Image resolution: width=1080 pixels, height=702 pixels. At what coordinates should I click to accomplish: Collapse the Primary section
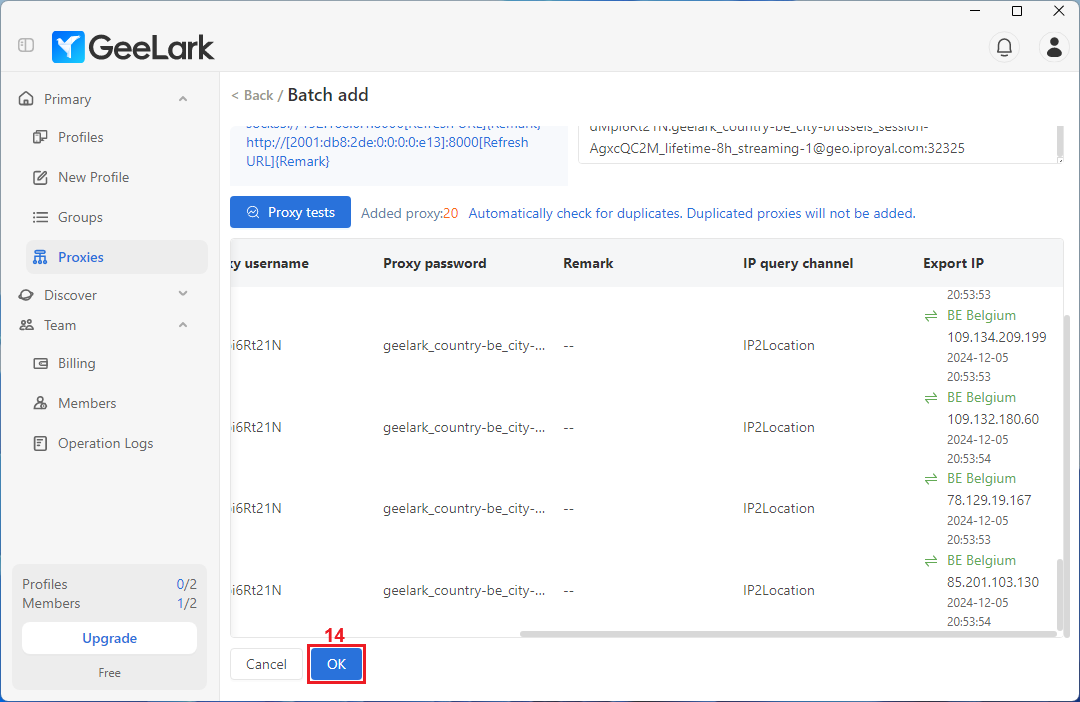pyautogui.click(x=183, y=99)
